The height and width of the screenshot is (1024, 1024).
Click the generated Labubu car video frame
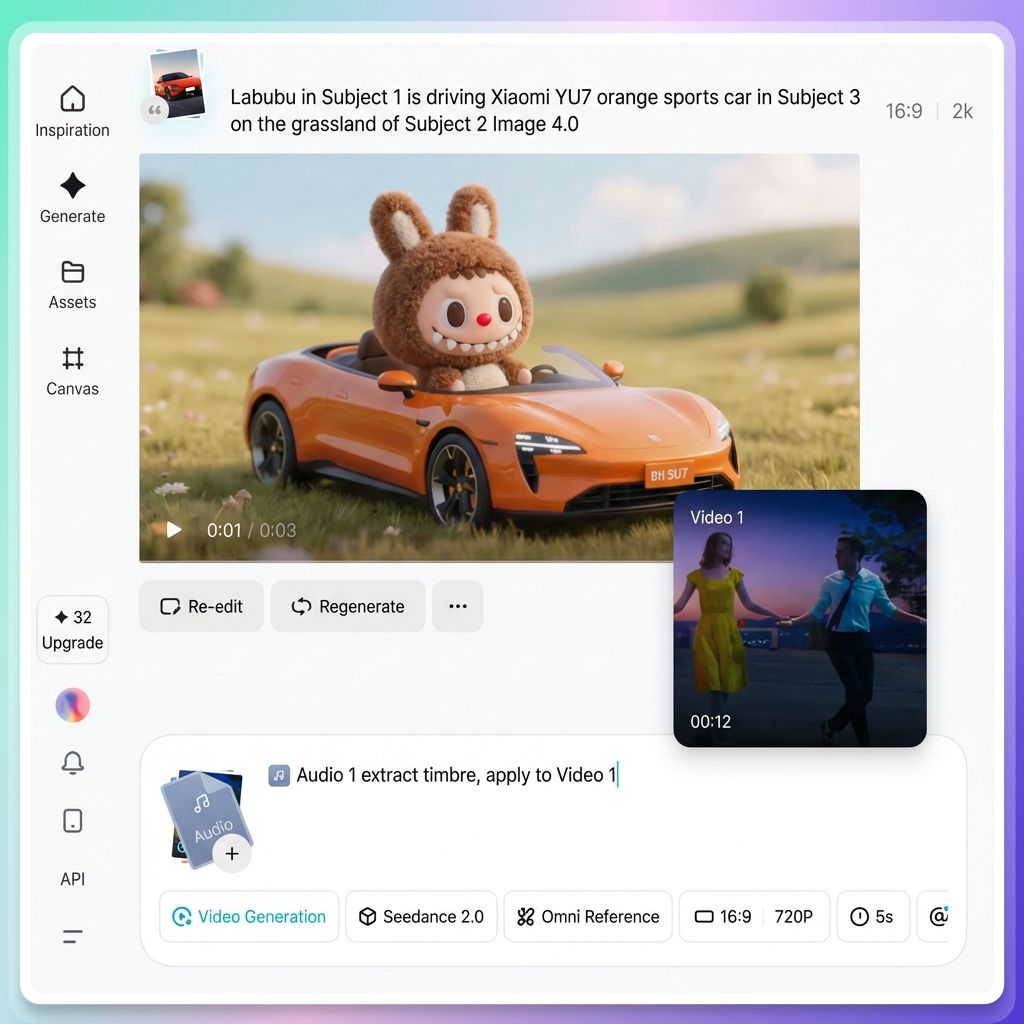pos(499,358)
